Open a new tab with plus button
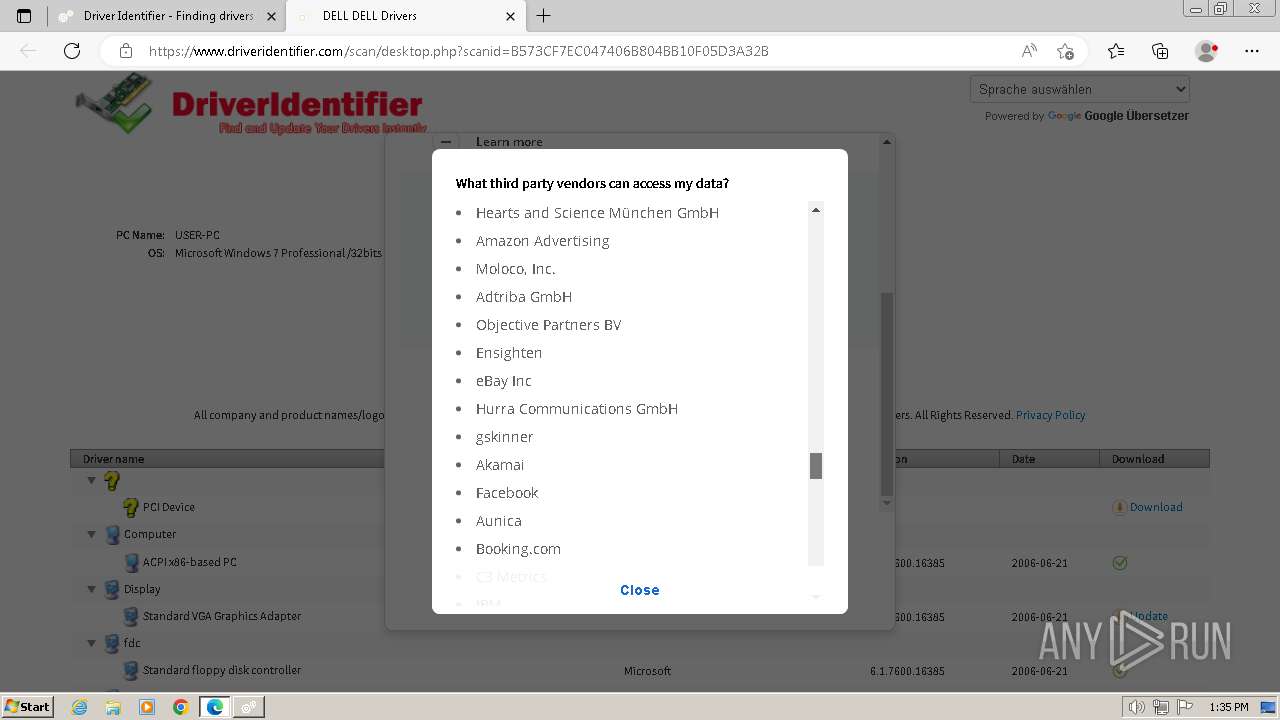 544,16
